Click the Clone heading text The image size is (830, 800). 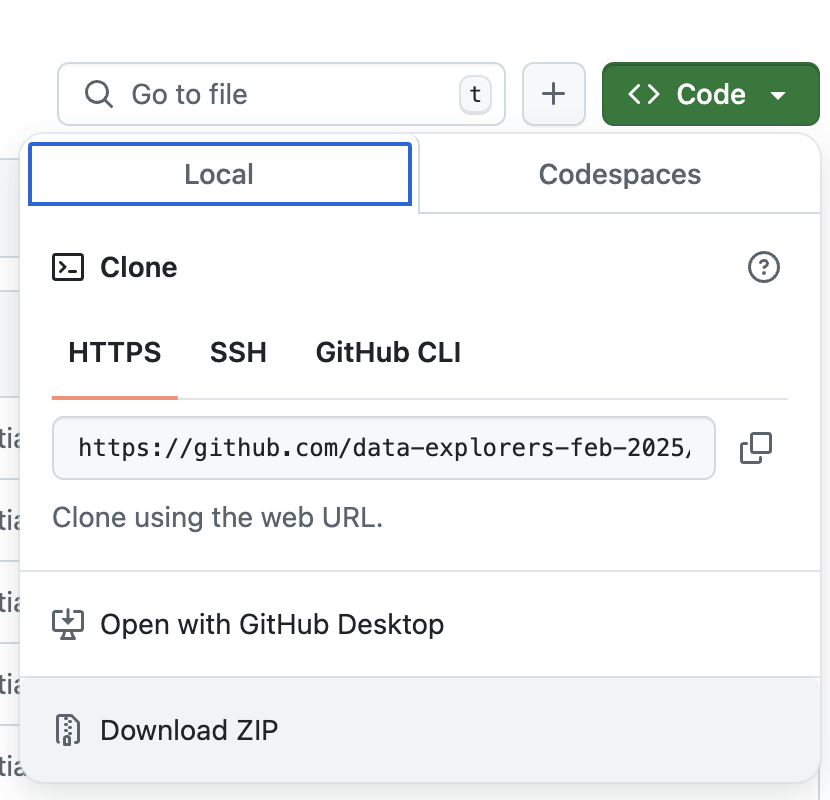[139, 267]
